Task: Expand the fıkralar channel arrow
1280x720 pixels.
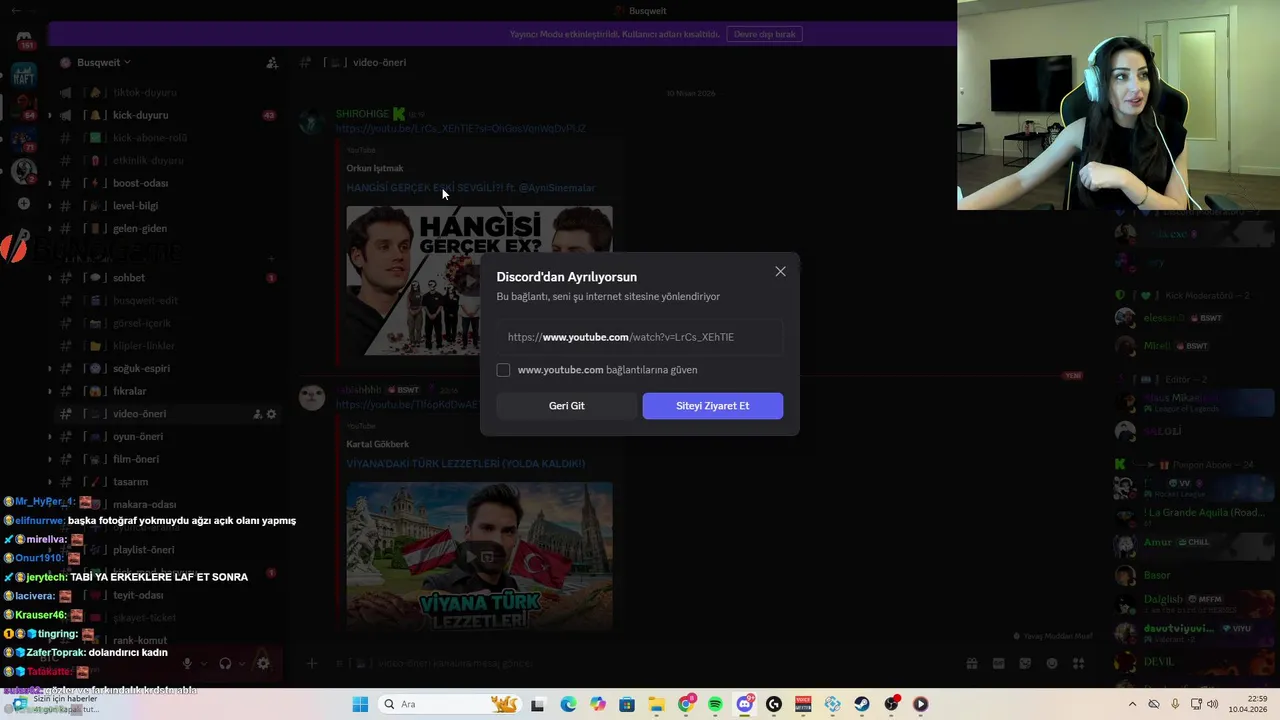Action: 50,391
